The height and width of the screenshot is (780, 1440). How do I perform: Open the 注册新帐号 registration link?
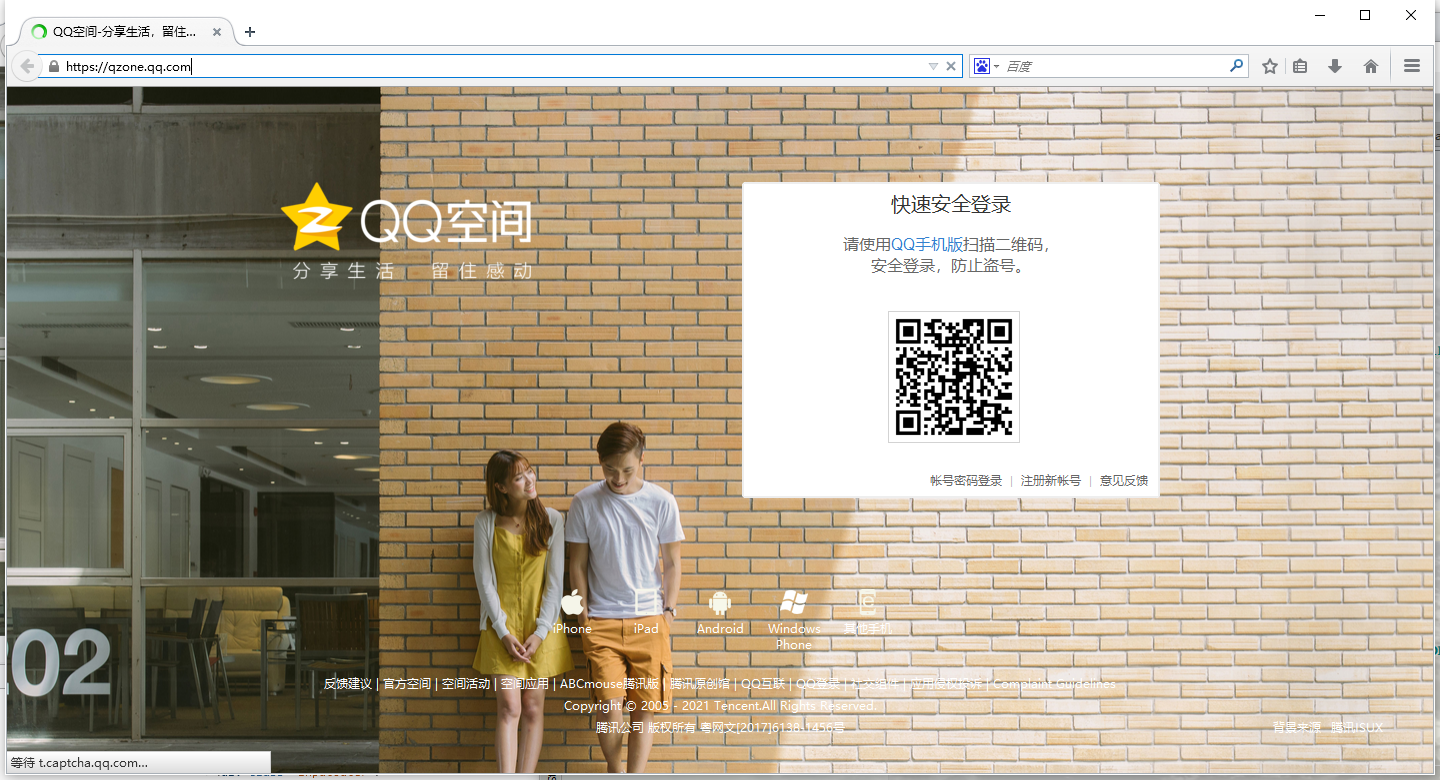pos(1048,480)
